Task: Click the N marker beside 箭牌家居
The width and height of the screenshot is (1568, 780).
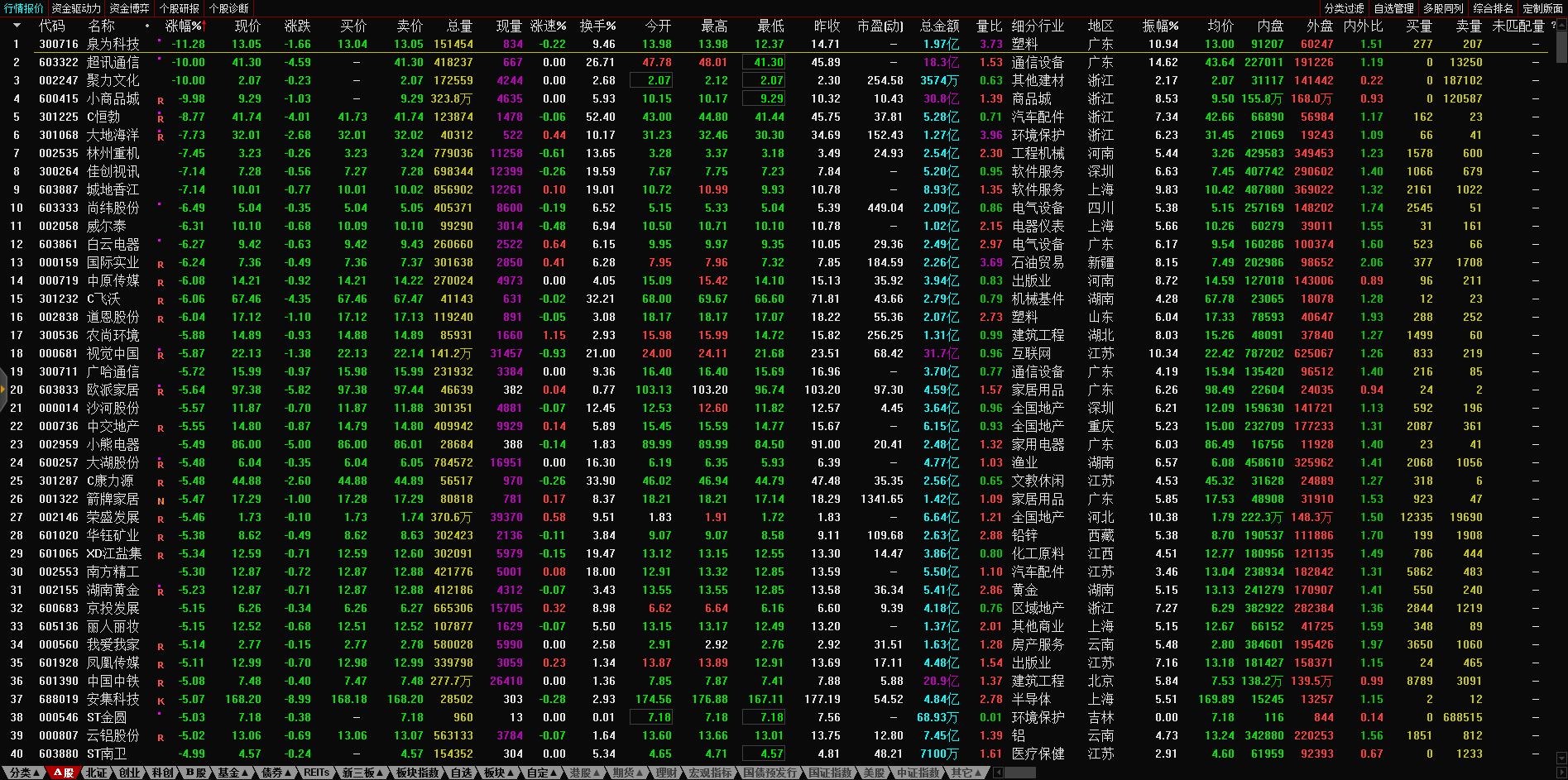Action: [x=161, y=501]
